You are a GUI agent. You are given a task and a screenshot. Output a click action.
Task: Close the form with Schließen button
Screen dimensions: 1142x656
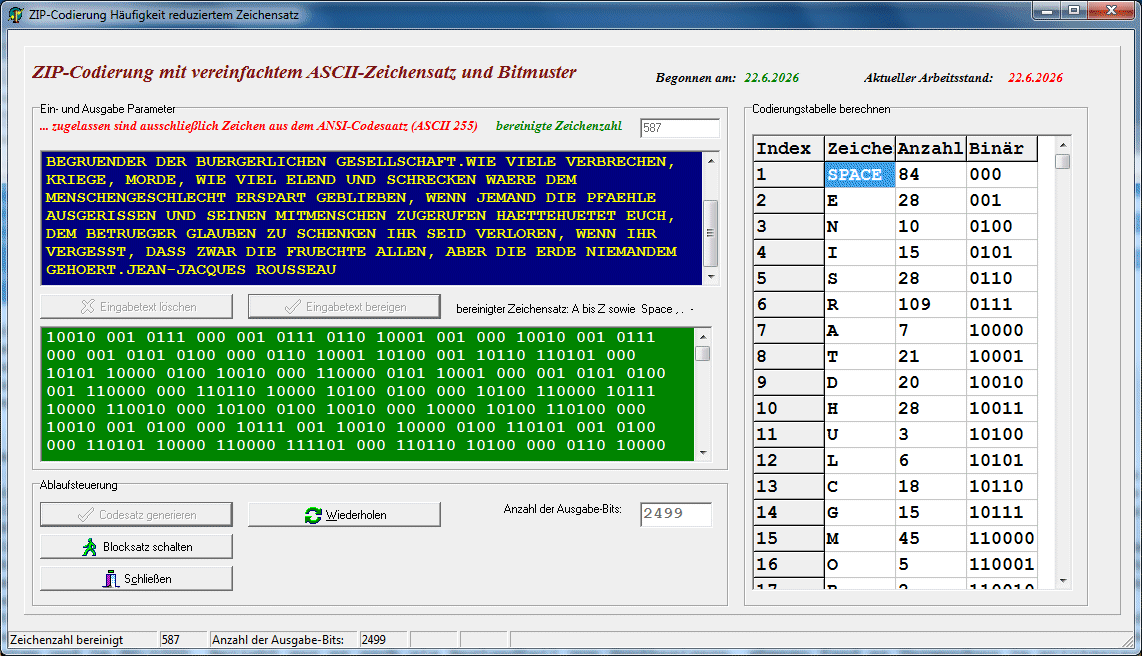(136, 579)
